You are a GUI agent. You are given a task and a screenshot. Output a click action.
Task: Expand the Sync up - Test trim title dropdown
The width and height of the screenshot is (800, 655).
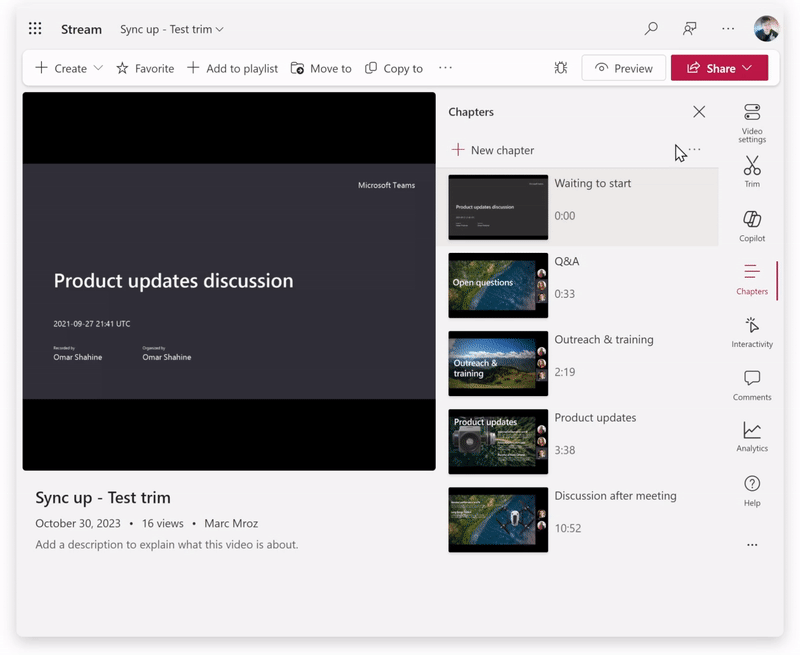pos(172,29)
